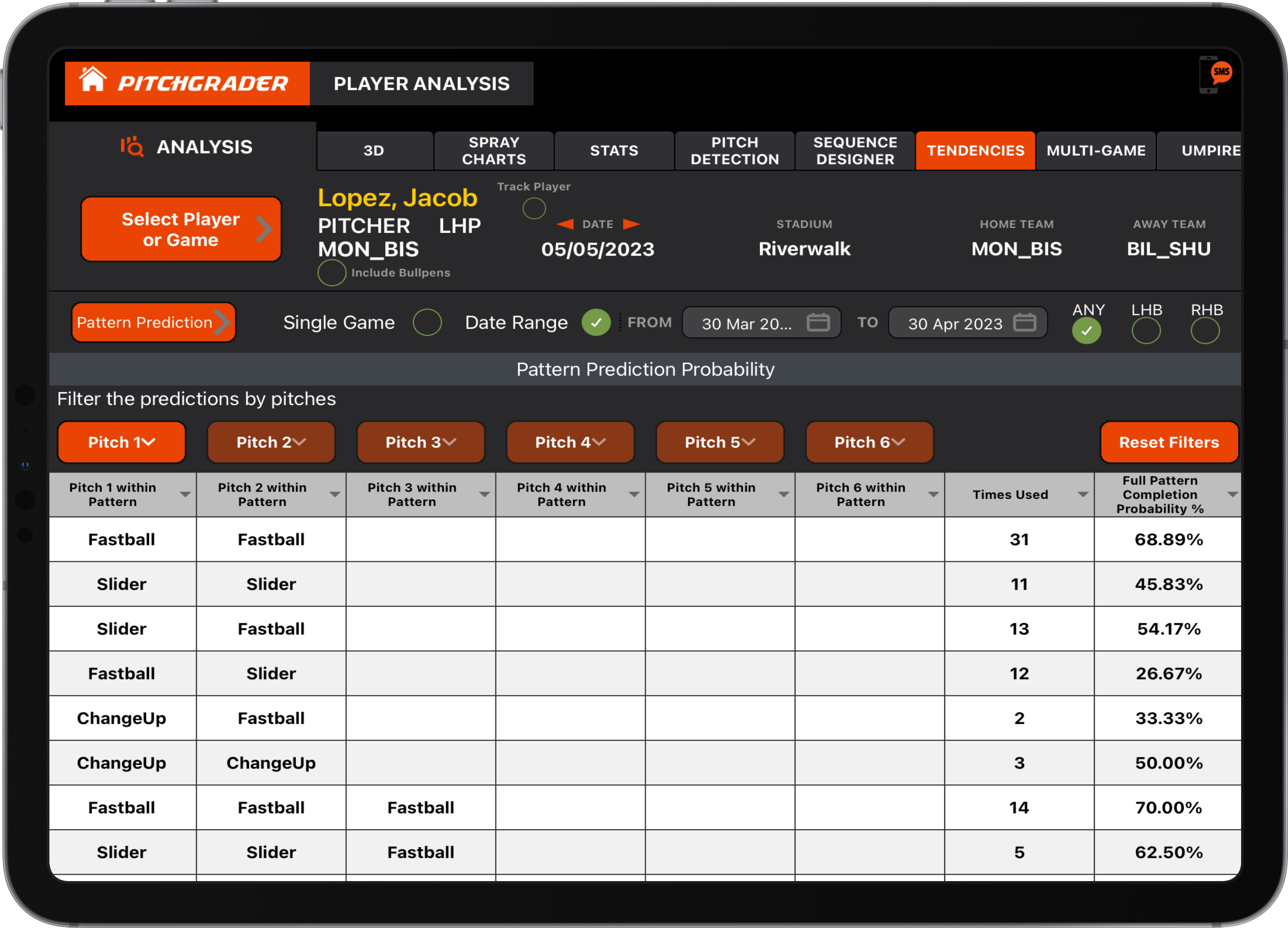Open the To date calendar icon
The image size is (1288, 928).
[1026, 322]
